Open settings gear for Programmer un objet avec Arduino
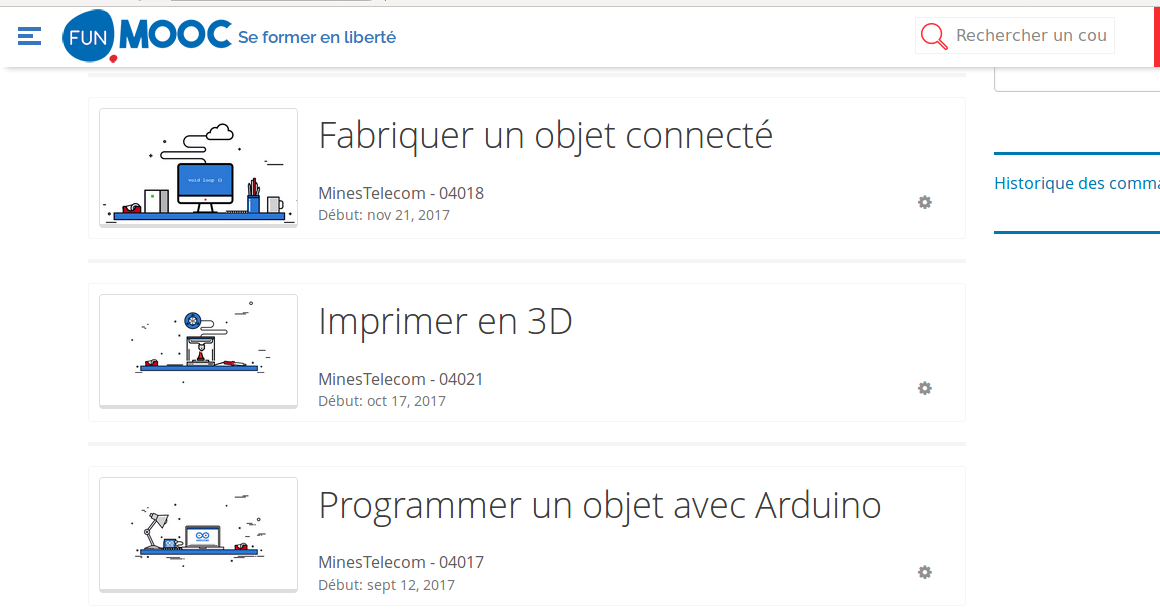 925,572
